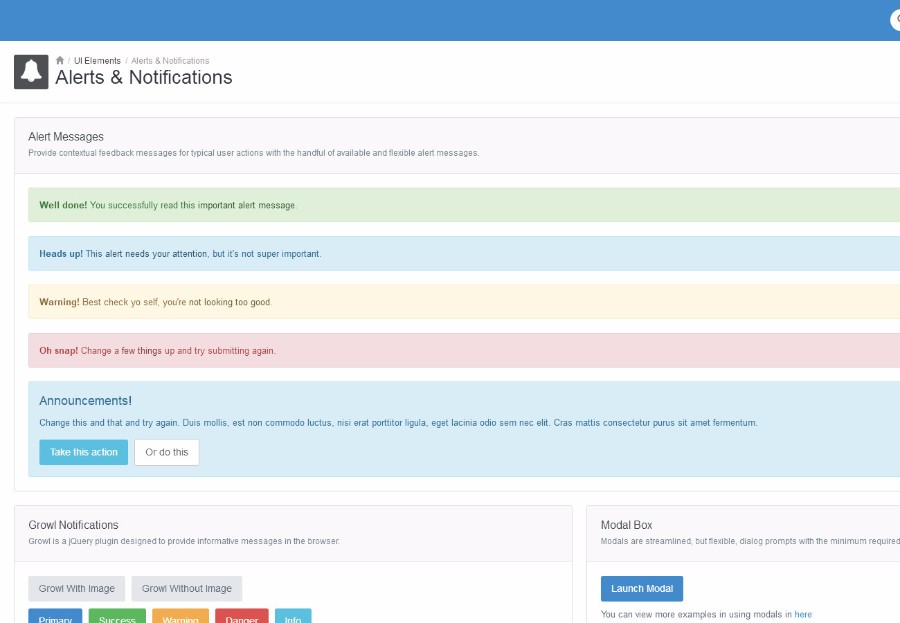Click the search icon in the top bar
Screen dimensions: 900x623
[895, 20]
